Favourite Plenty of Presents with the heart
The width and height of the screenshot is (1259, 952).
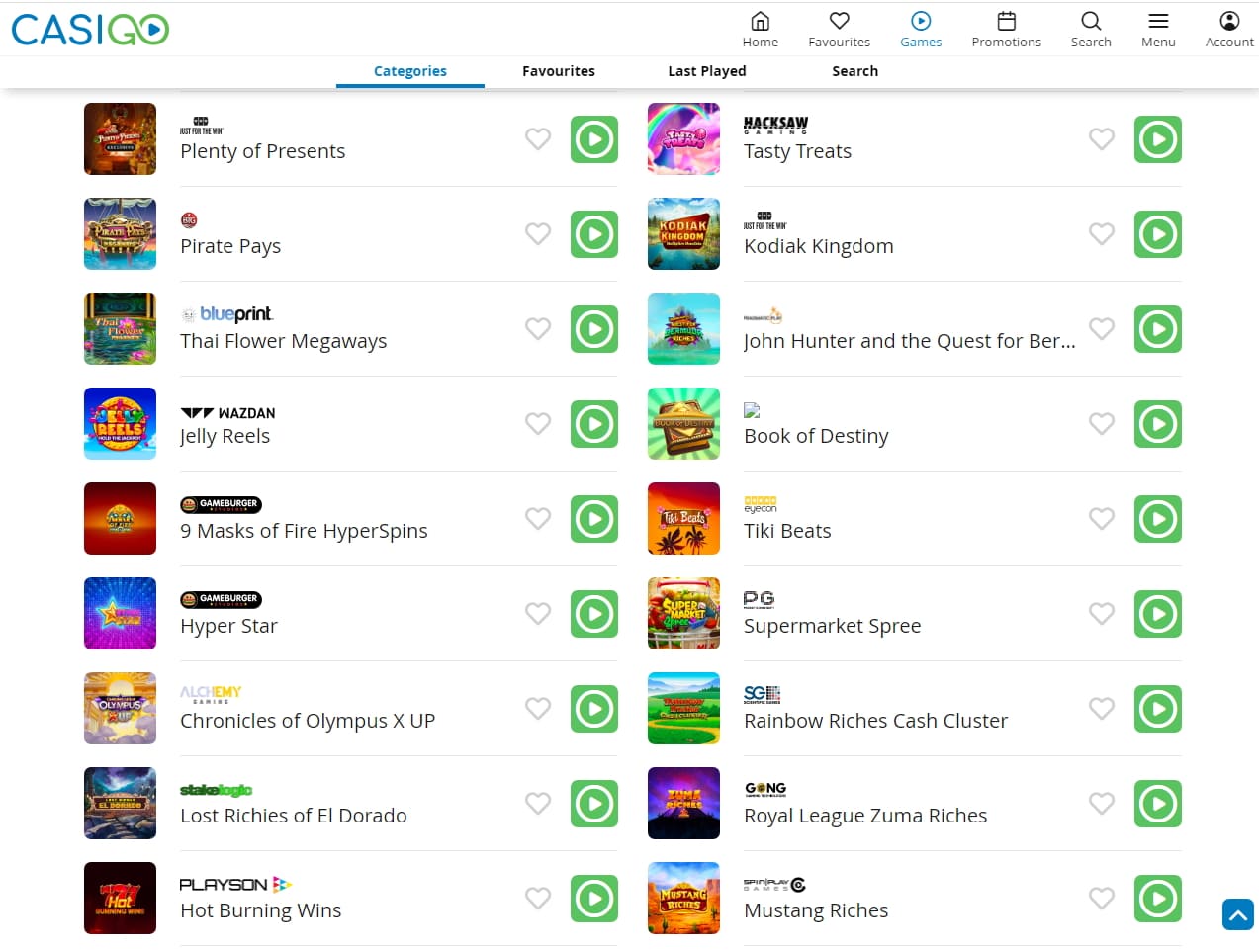tap(538, 139)
